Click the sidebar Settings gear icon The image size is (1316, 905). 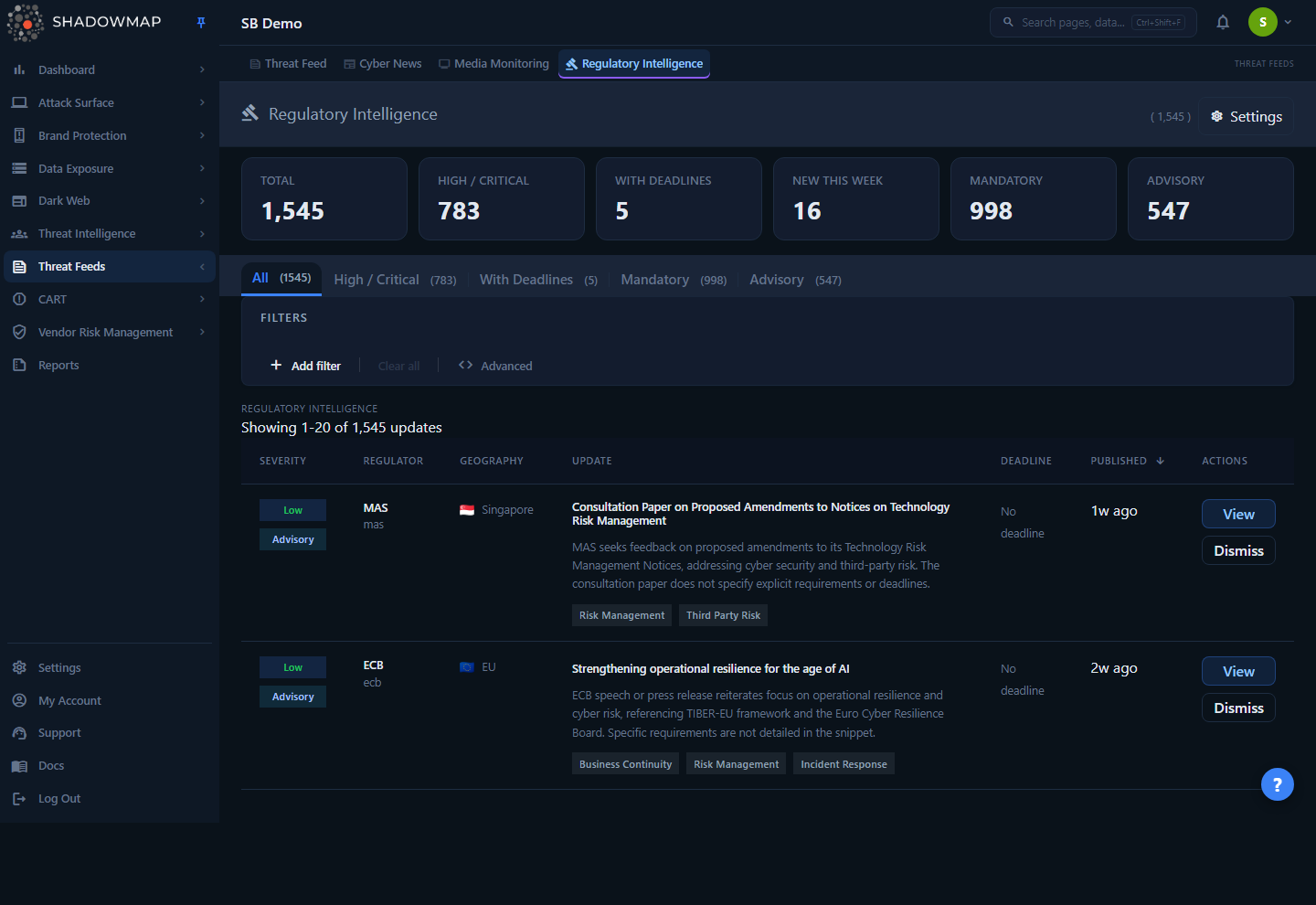[x=19, y=667]
